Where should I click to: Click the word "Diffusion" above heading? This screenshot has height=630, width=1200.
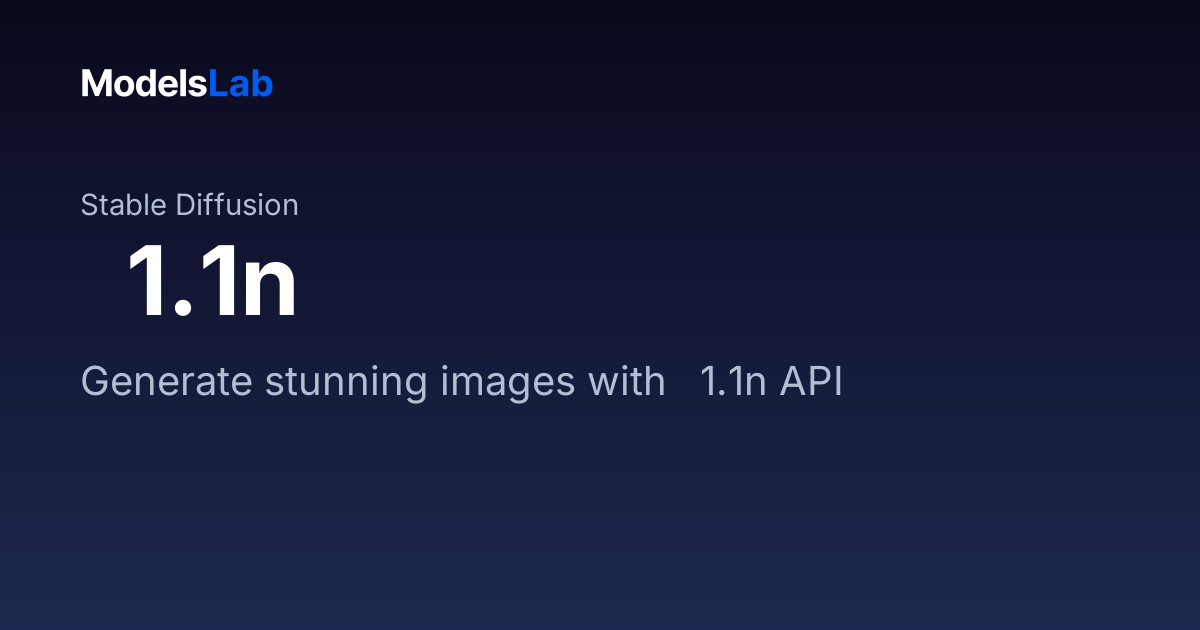237,205
